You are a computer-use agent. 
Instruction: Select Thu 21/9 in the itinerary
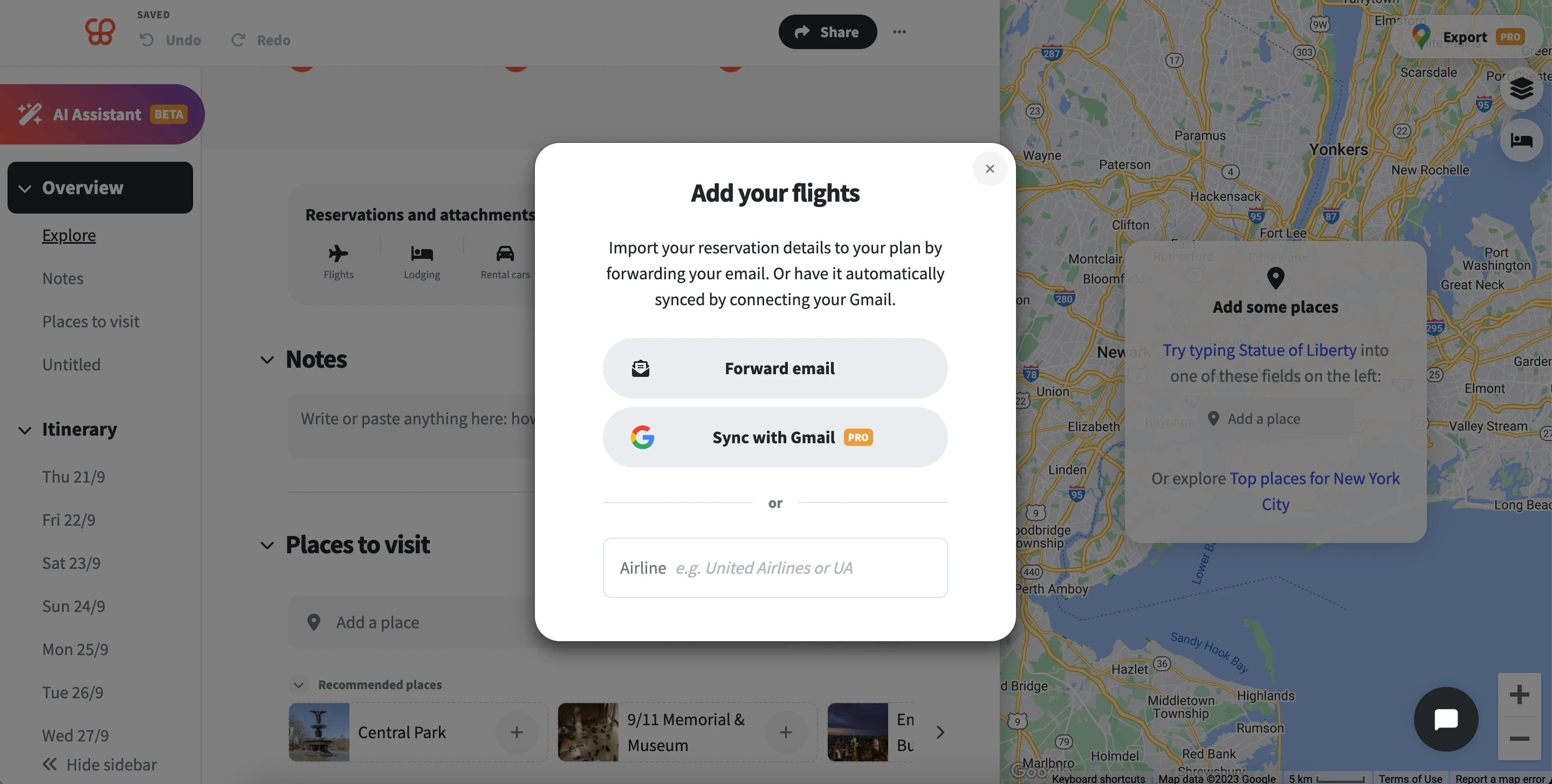pos(73,477)
